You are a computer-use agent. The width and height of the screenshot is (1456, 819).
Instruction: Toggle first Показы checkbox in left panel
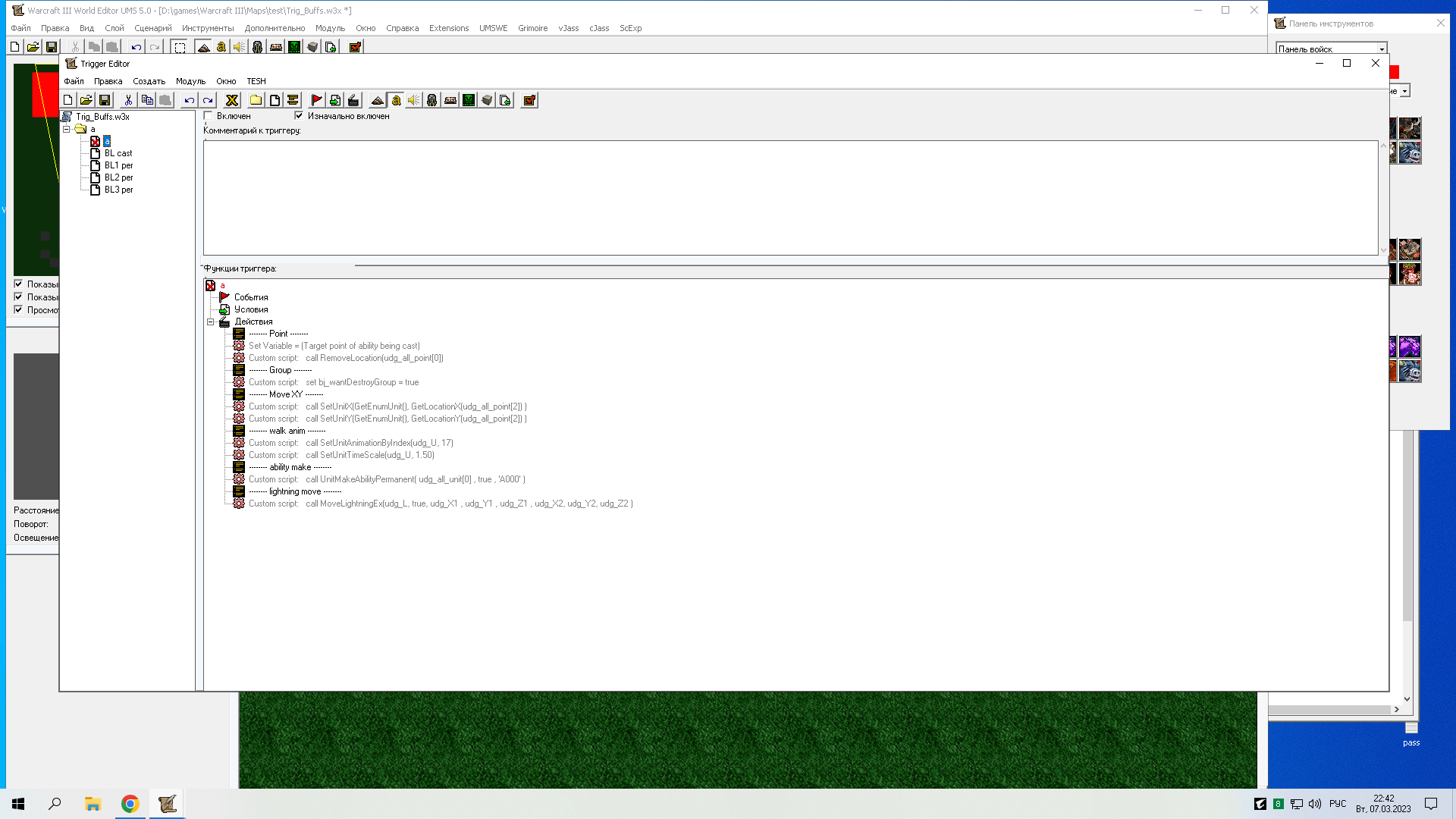pyautogui.click(x=18, y=284)
